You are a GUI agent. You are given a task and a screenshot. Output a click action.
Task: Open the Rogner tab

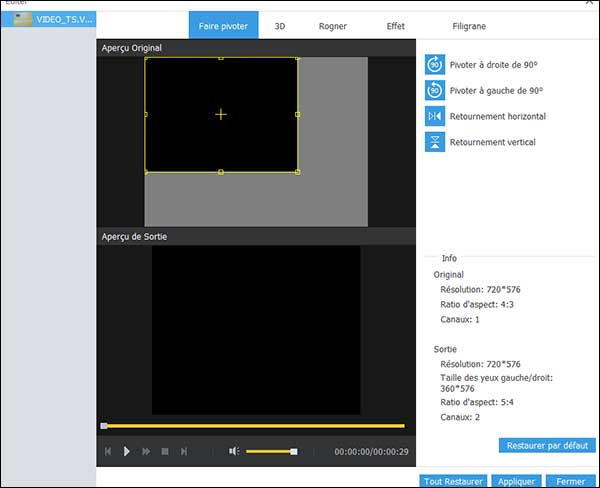pyautogui.click(x=333, y=26)
